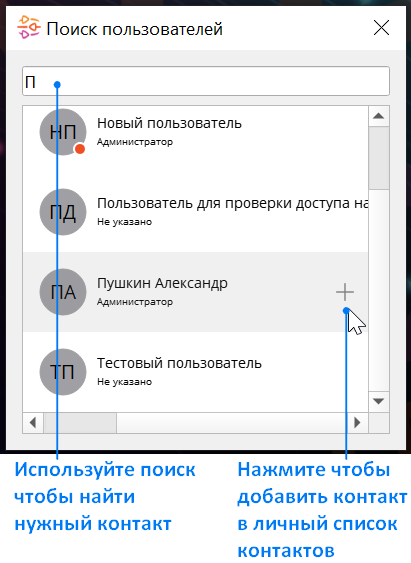Click the vertical scrollbar up arrow

379,116
